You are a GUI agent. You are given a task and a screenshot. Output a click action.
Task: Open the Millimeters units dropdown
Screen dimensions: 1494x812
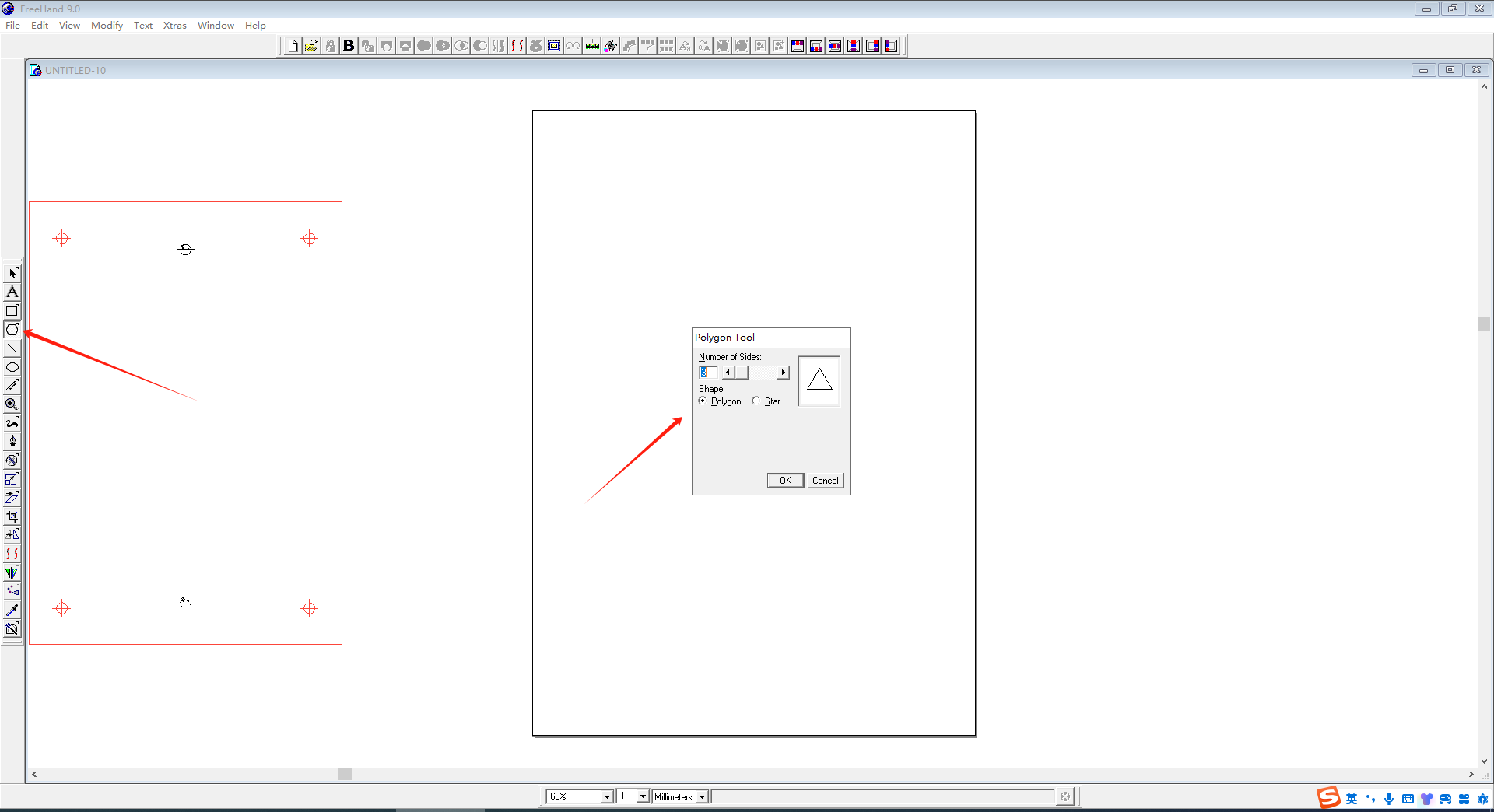(x=702, y=797)
